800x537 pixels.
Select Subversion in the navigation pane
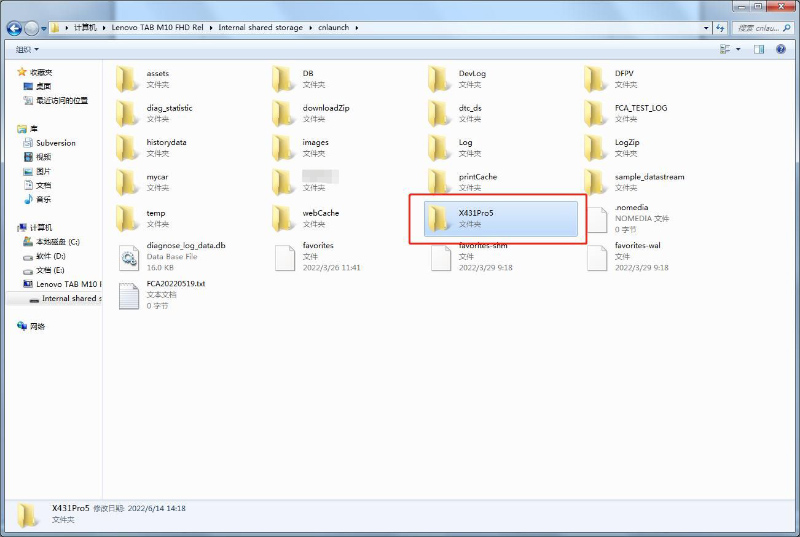55,143
